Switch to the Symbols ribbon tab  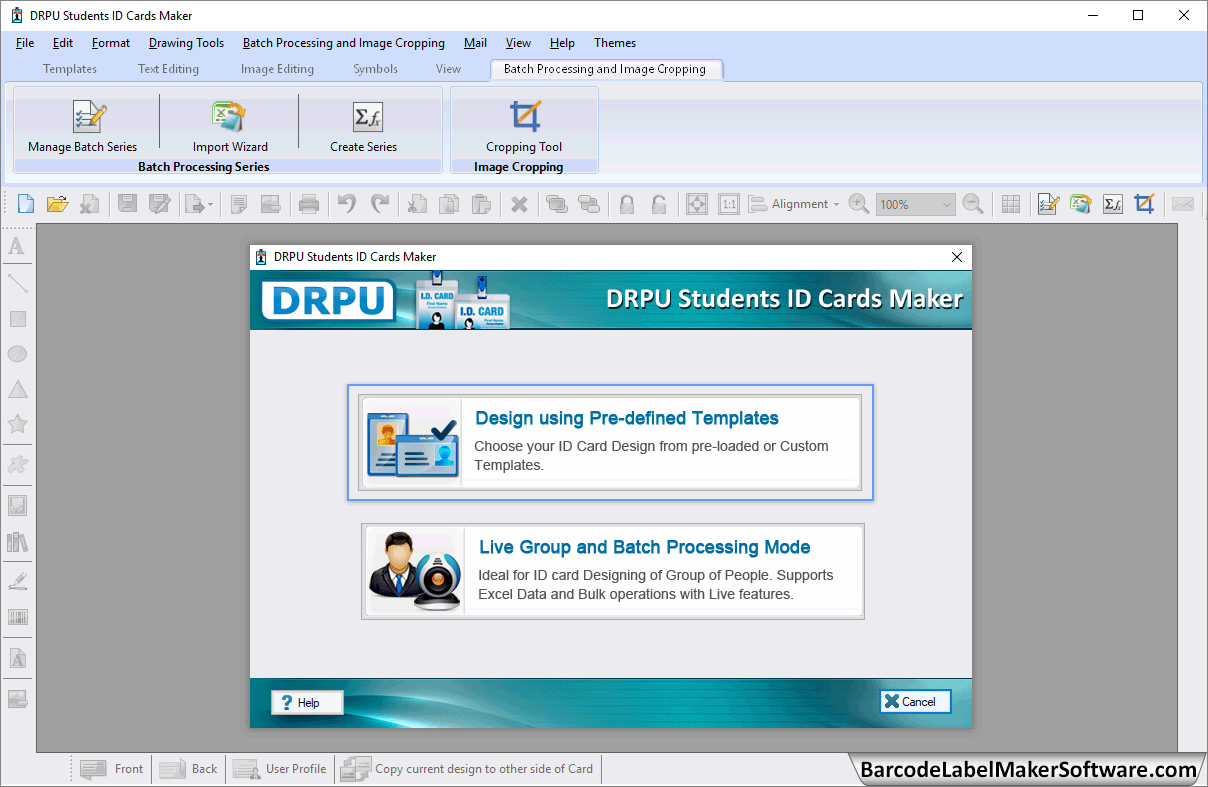pos(375,69)
